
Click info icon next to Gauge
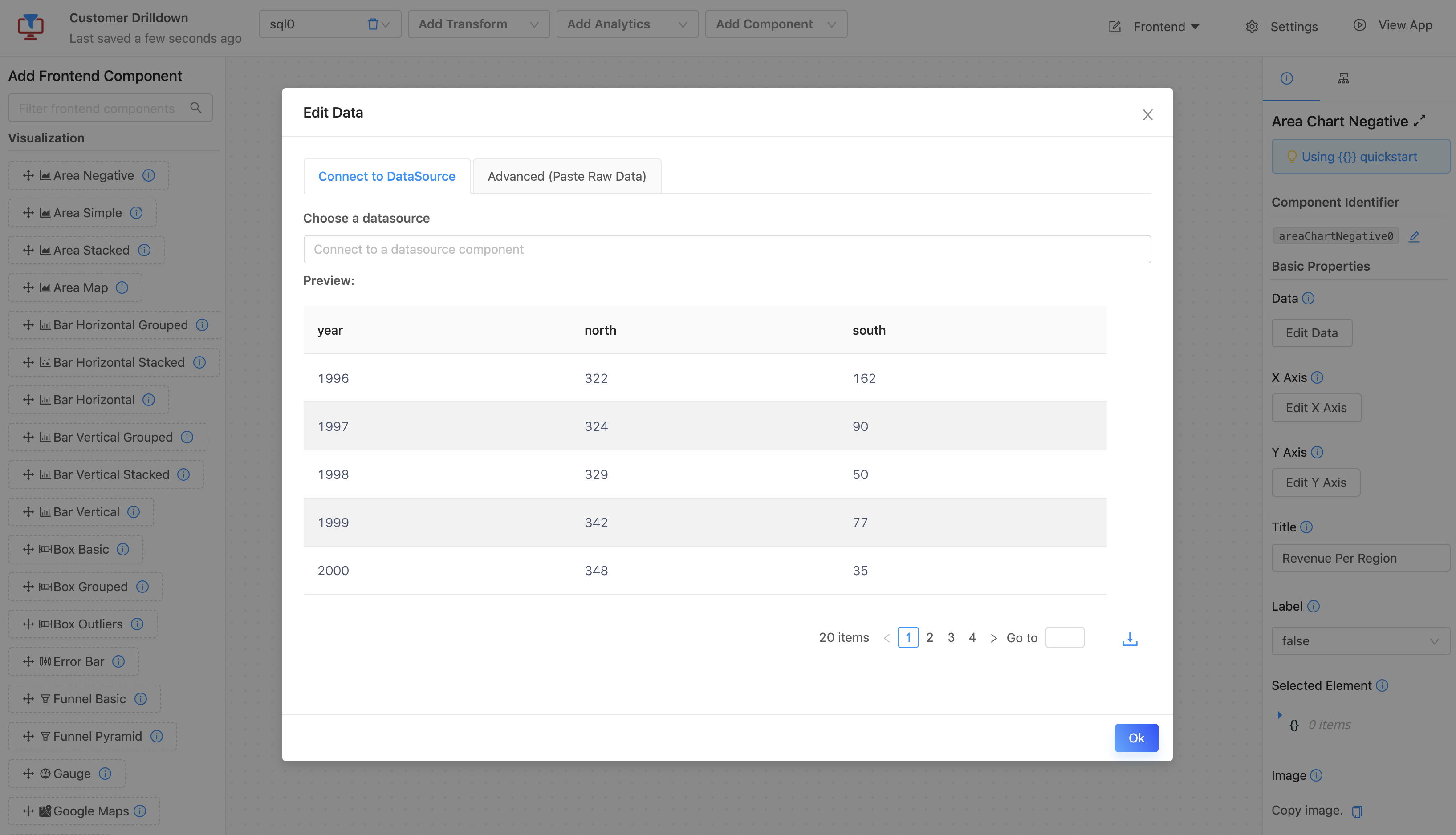point(105,773)
